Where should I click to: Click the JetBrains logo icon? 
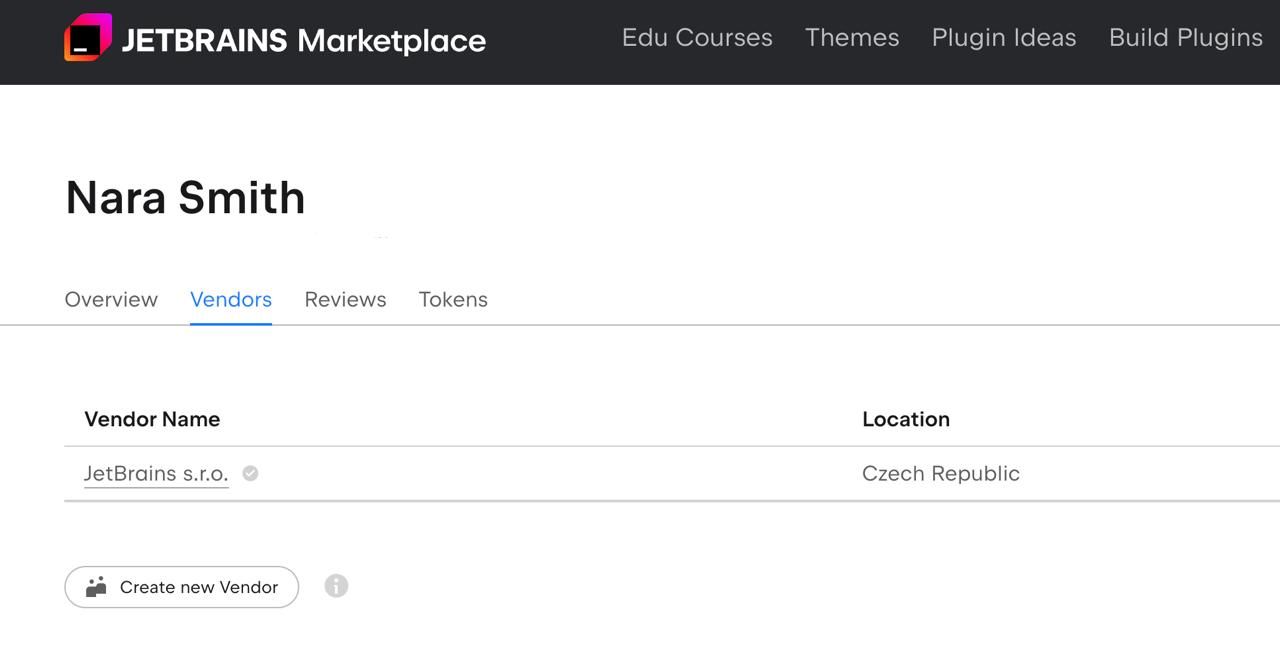click(x=88, y=38)
